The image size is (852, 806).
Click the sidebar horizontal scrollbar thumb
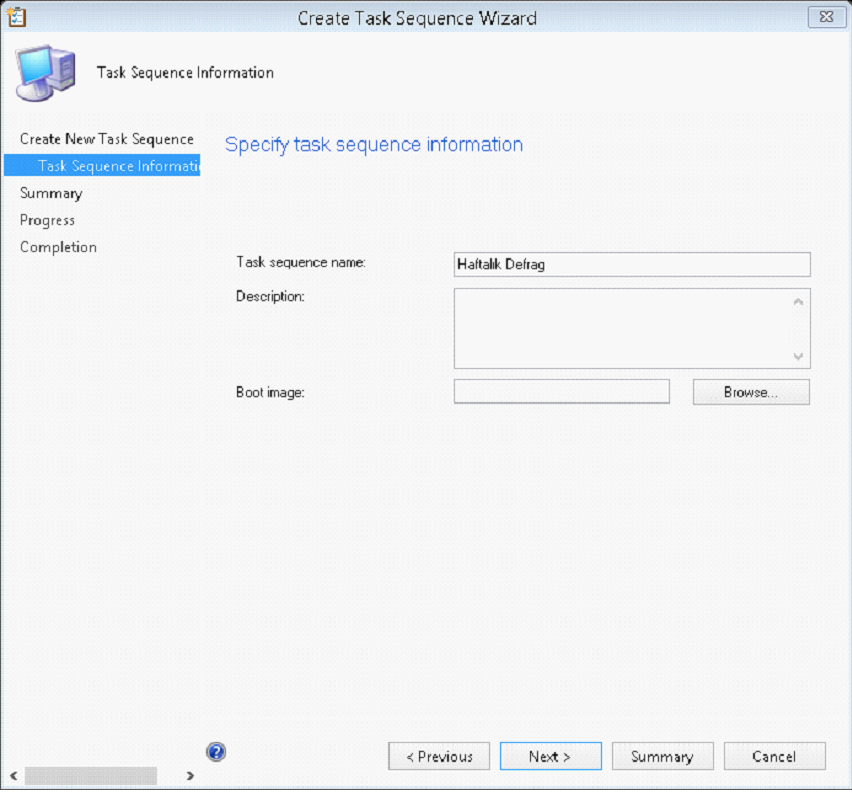[91, 776]
